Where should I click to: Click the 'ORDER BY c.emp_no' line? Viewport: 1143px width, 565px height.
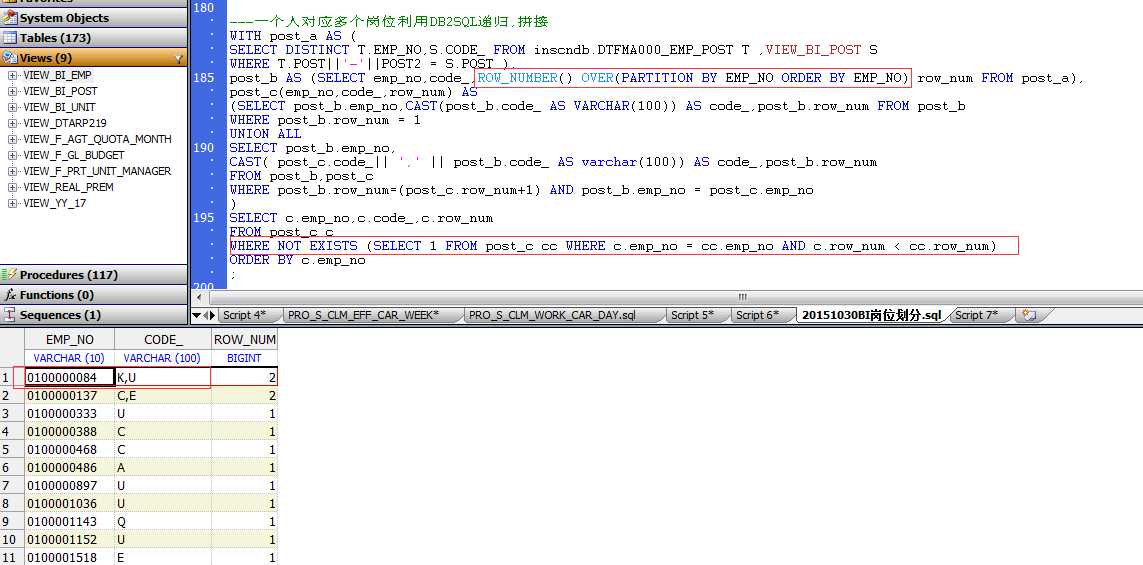(x=297, y=260)
